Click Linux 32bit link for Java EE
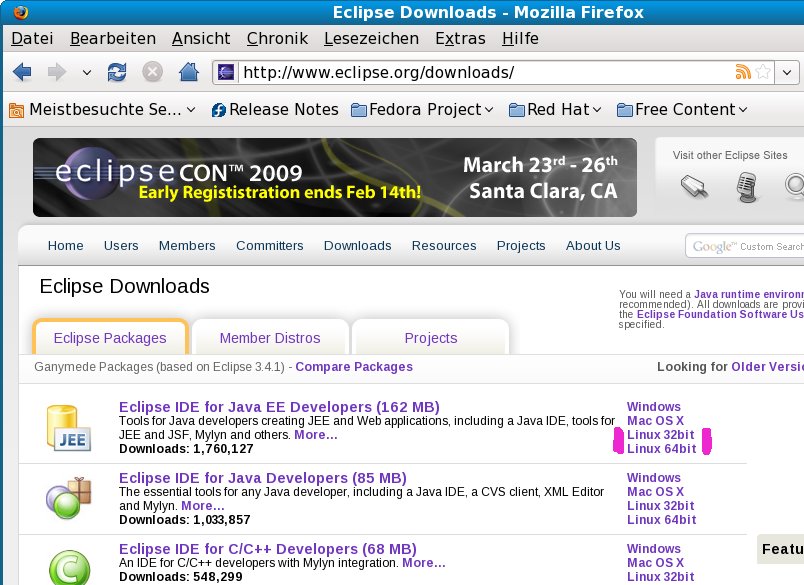804x585 pixels. [x=660, y=435]
